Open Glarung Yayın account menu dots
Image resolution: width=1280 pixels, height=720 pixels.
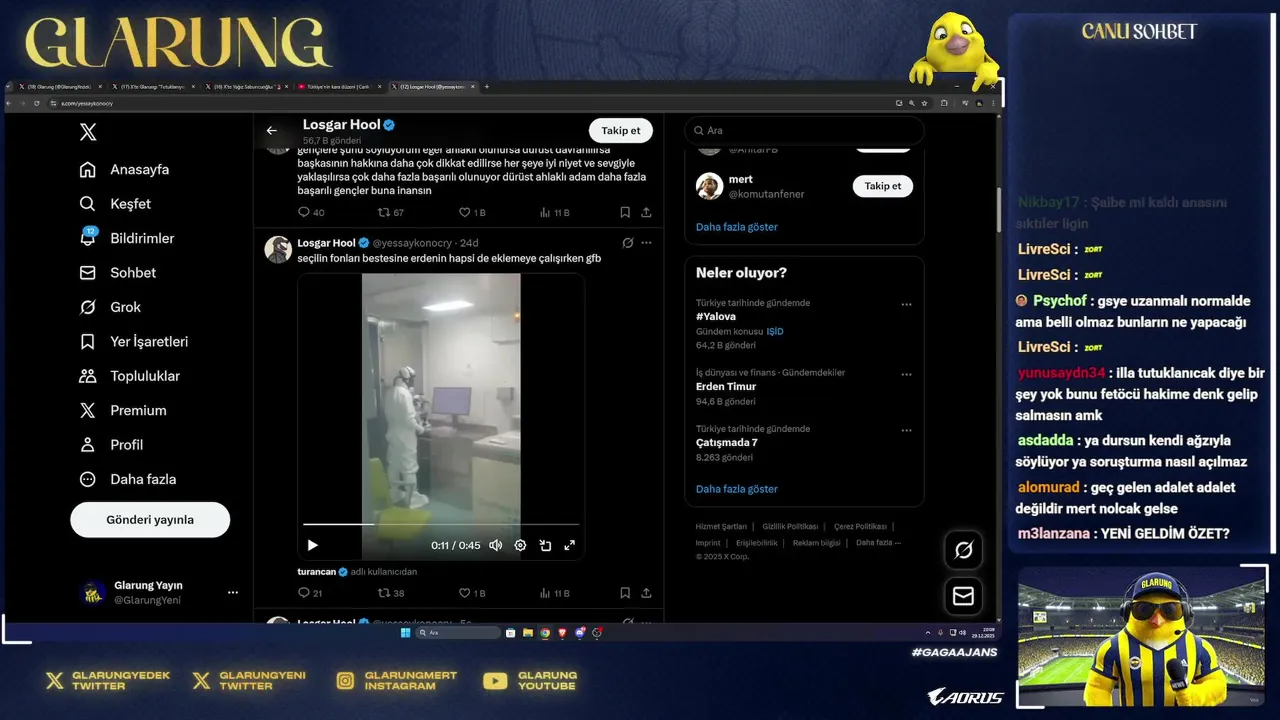233,592
